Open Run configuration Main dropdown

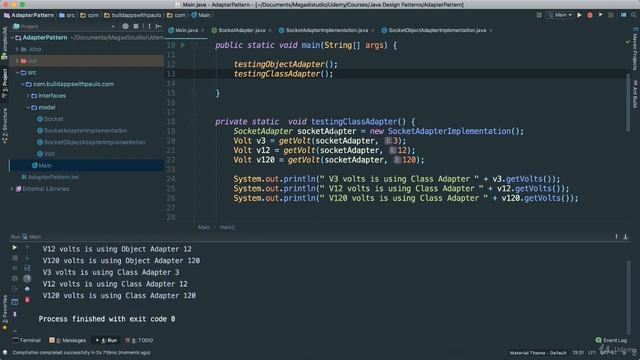click(560, 15)
